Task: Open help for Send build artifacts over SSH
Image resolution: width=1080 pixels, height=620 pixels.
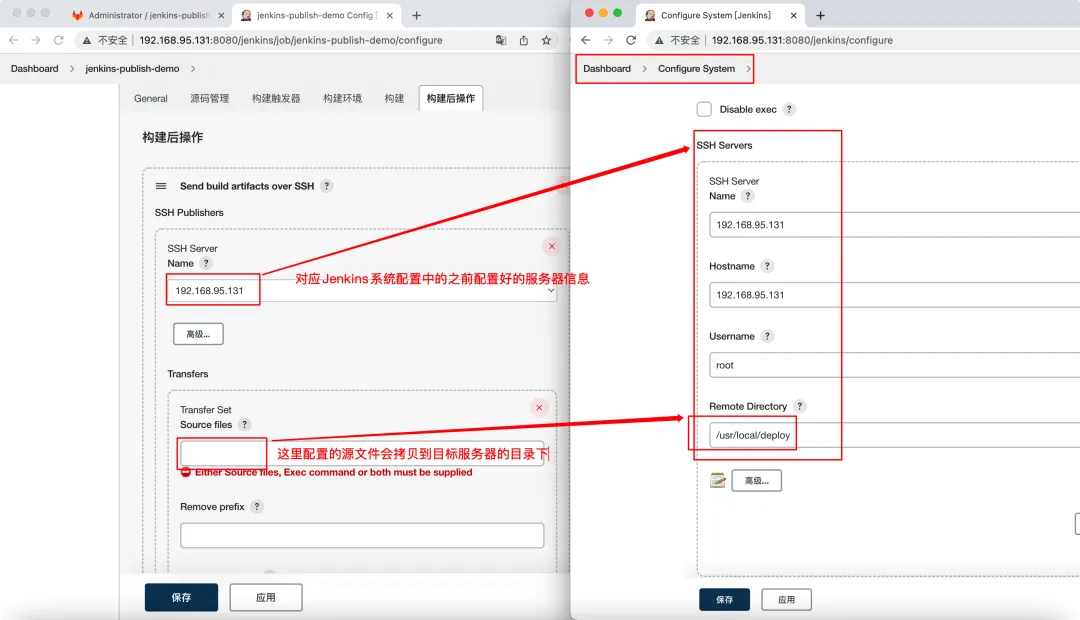Action: point(326,186)
